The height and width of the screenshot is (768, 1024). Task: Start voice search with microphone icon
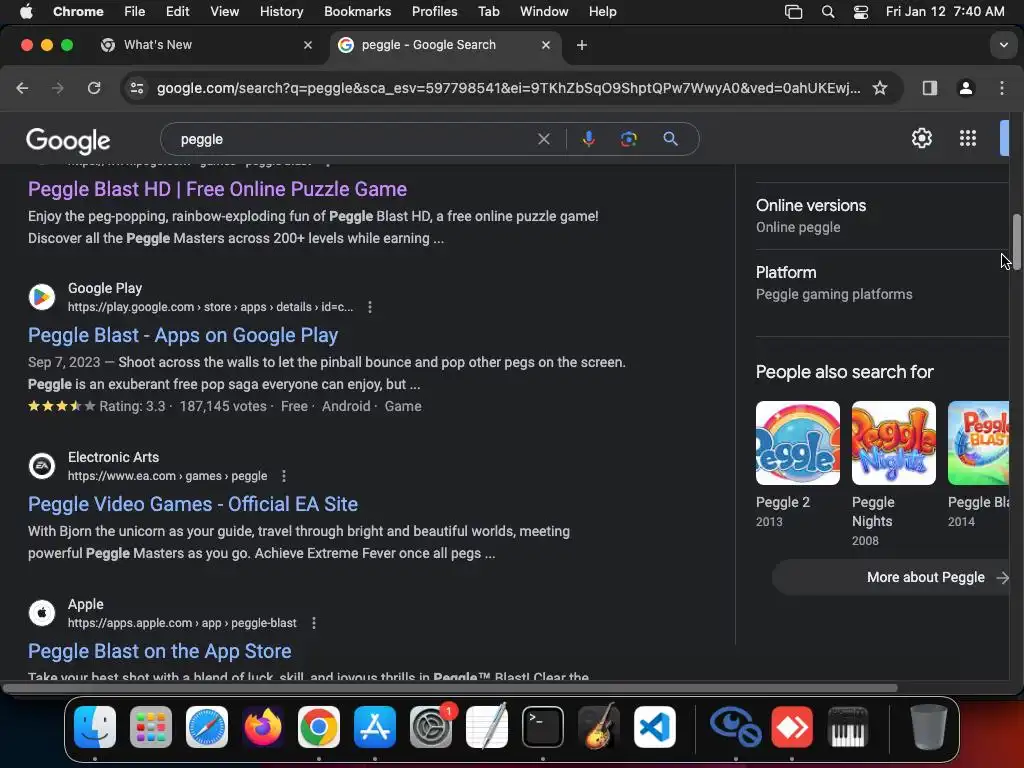[x=588, y=139]
